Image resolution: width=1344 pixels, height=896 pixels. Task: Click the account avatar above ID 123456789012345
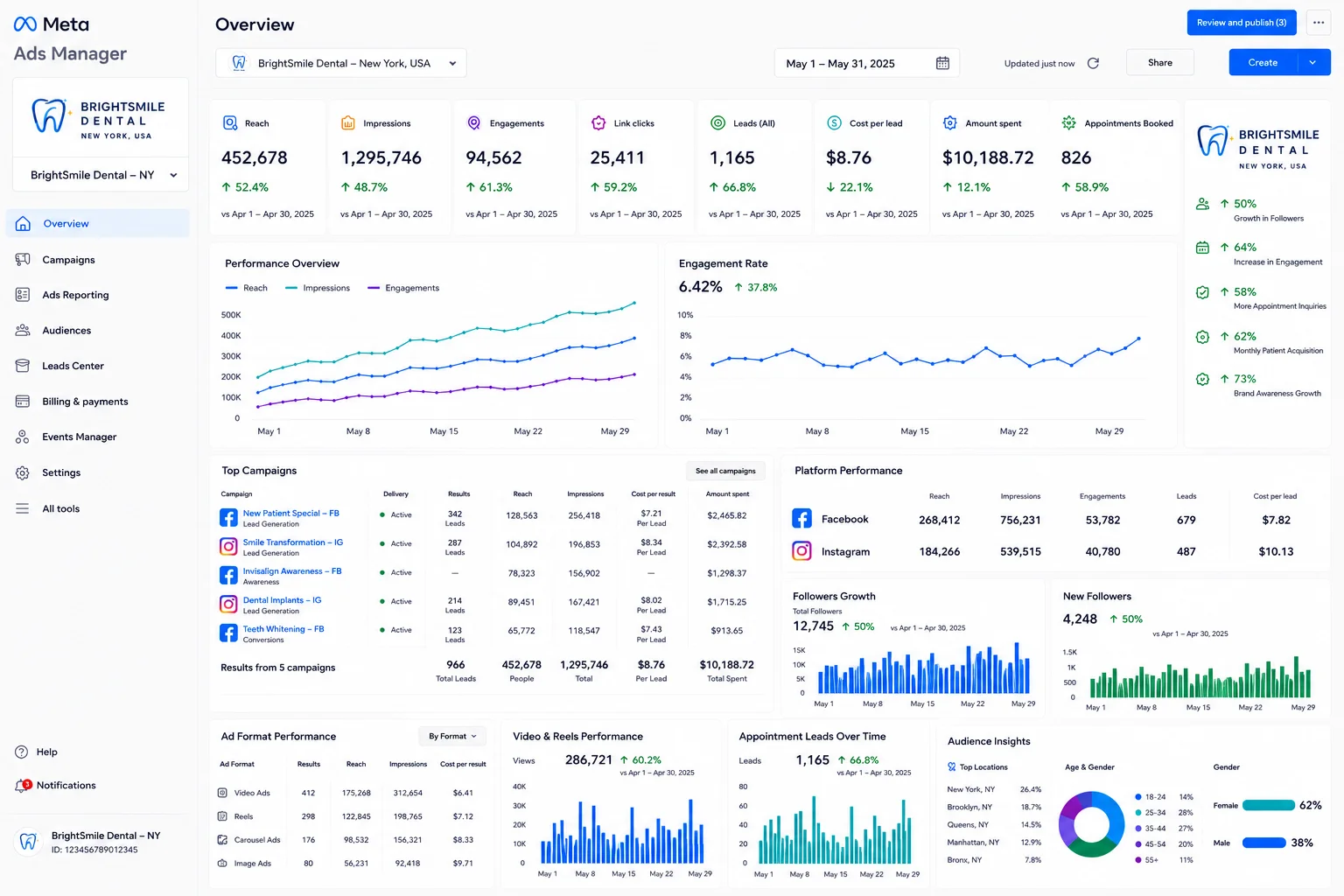[x=28, y=842]
